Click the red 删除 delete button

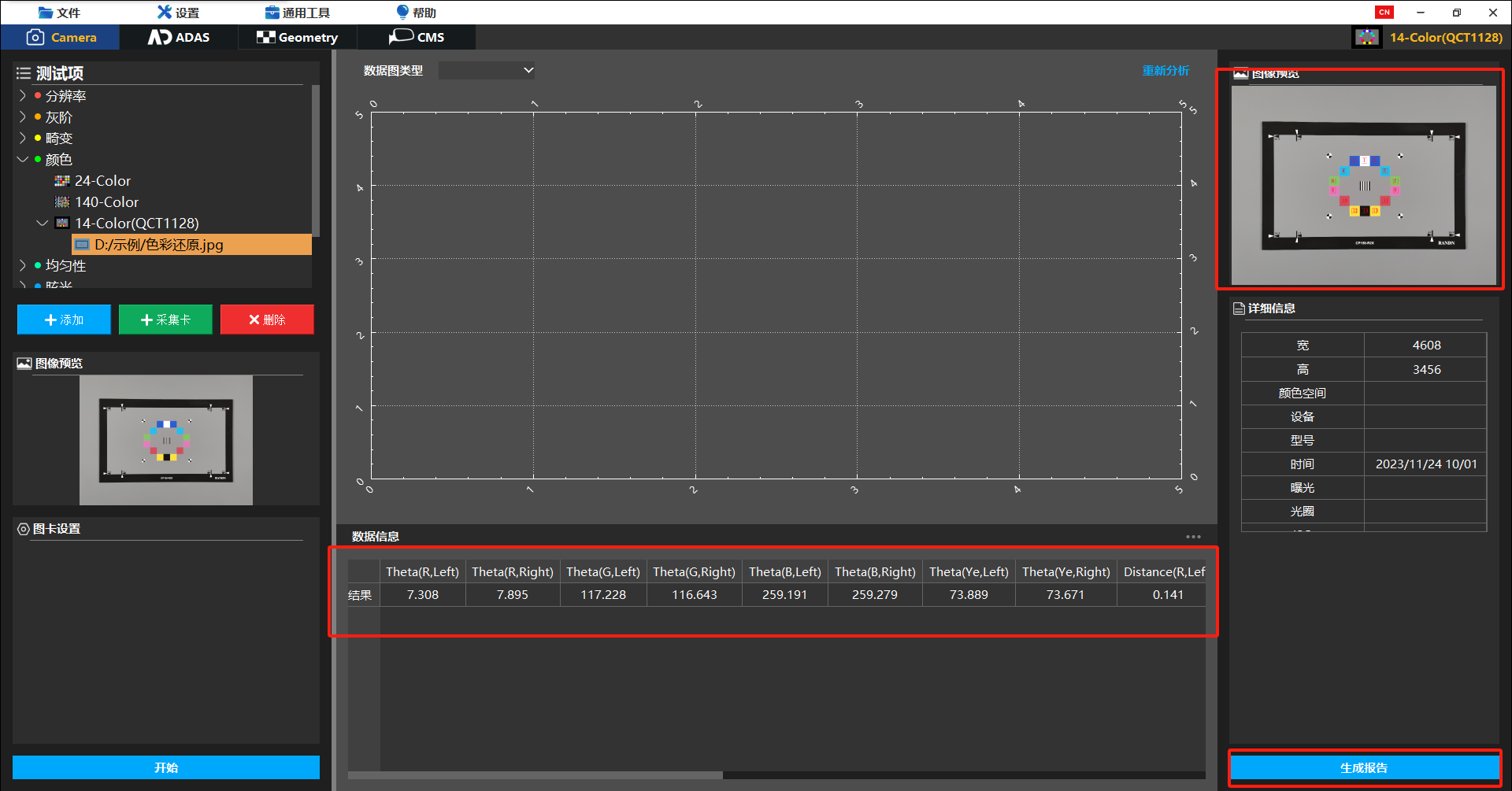pos(267,320)
